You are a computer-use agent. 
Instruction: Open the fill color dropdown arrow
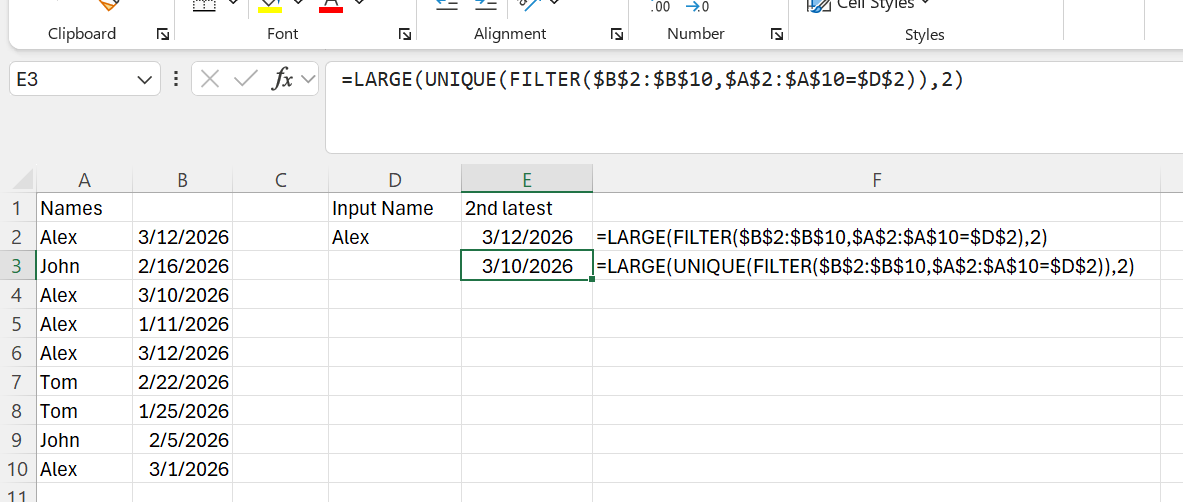coord(298,3)
